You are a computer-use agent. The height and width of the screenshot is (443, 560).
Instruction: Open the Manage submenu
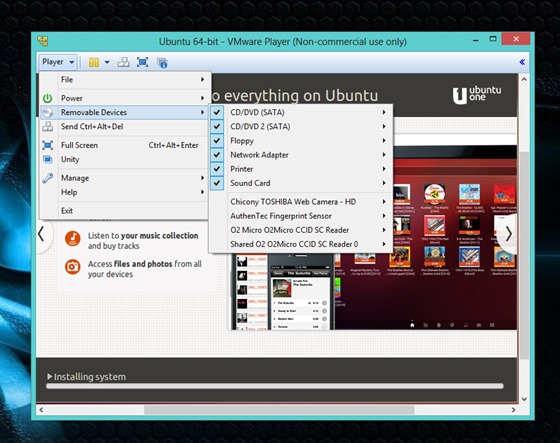click(124, 178)
